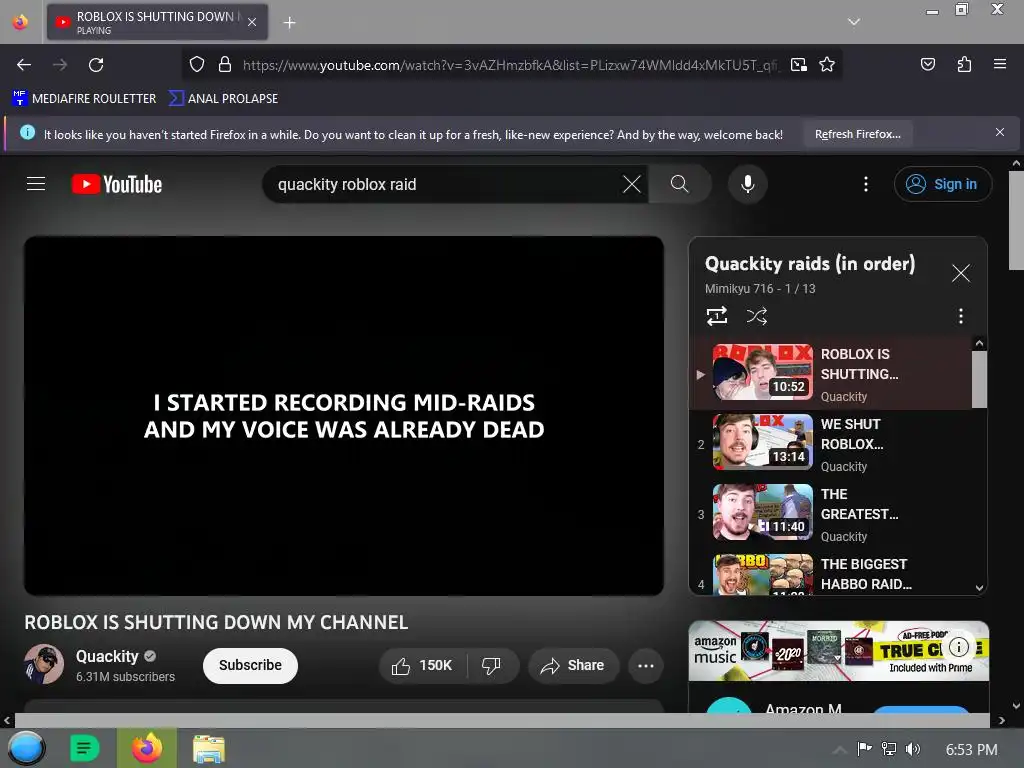This screenshot has width=1024, height=768.
Task: Click the video player area
Action: 344,415
